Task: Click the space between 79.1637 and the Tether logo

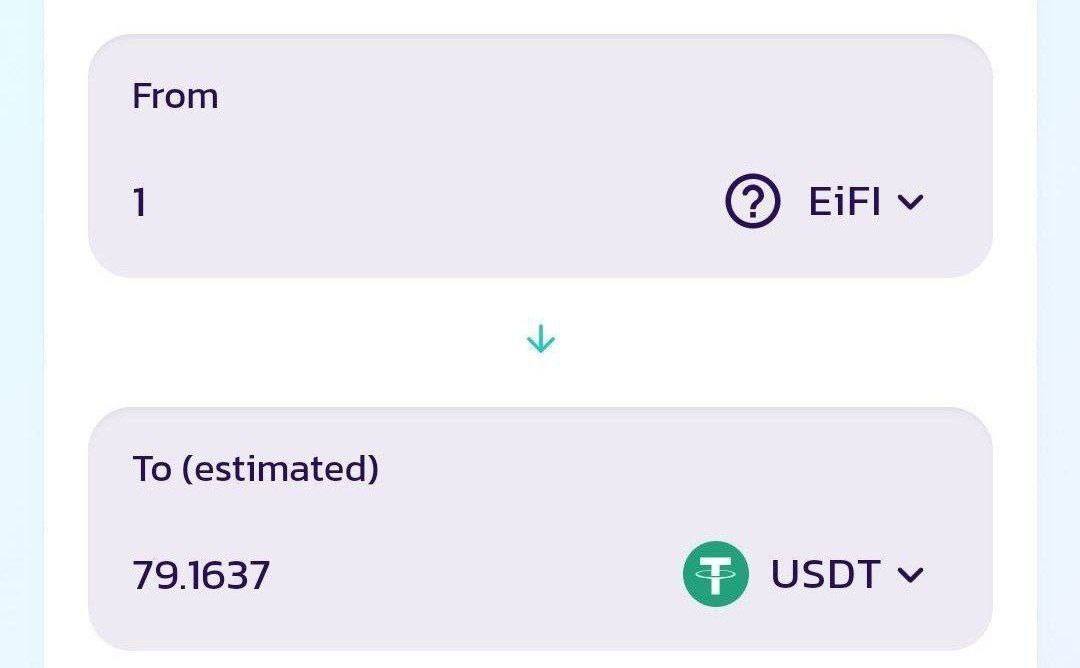Action: 470,576
